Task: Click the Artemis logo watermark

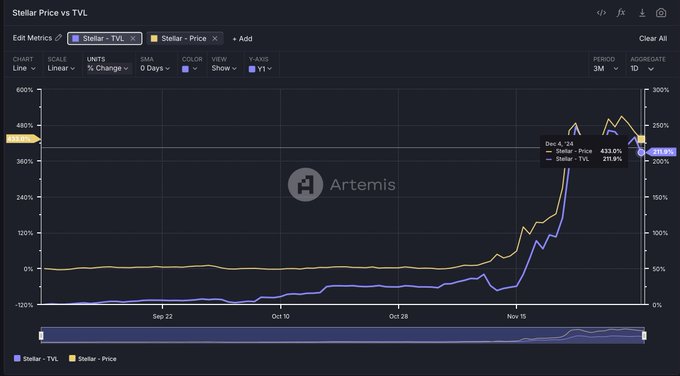Action: [305, 185]
